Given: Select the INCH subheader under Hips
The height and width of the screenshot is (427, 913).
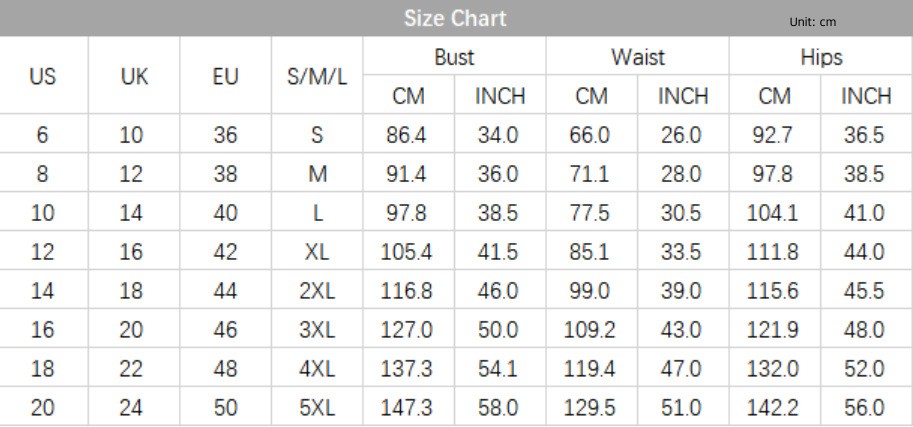Looking at the screenshot, I should [866, 96].
